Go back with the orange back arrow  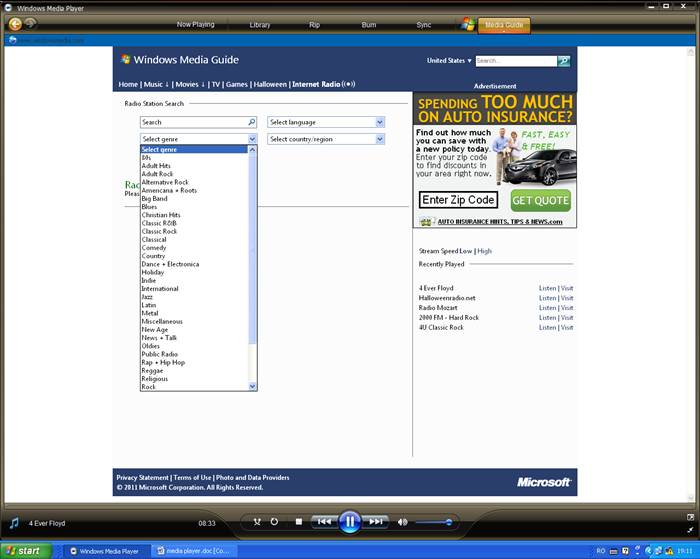[x=15, y=24]
